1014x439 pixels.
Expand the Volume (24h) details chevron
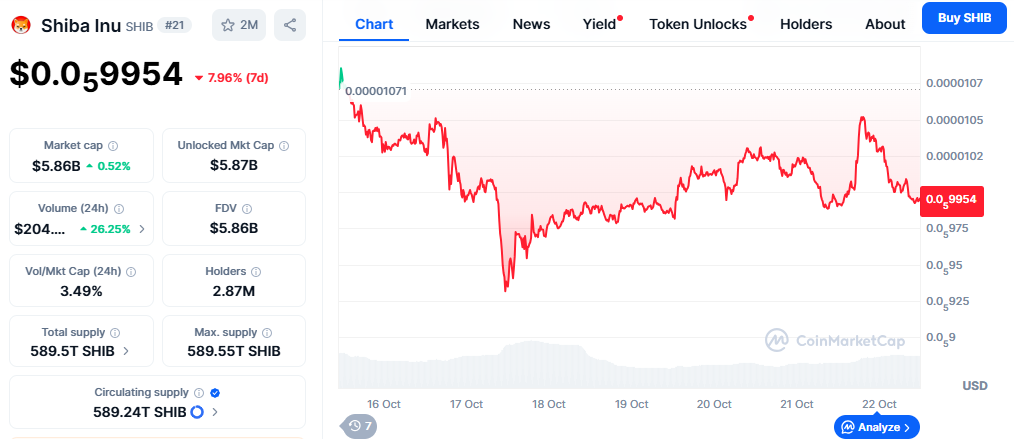(x=141, y=229)
